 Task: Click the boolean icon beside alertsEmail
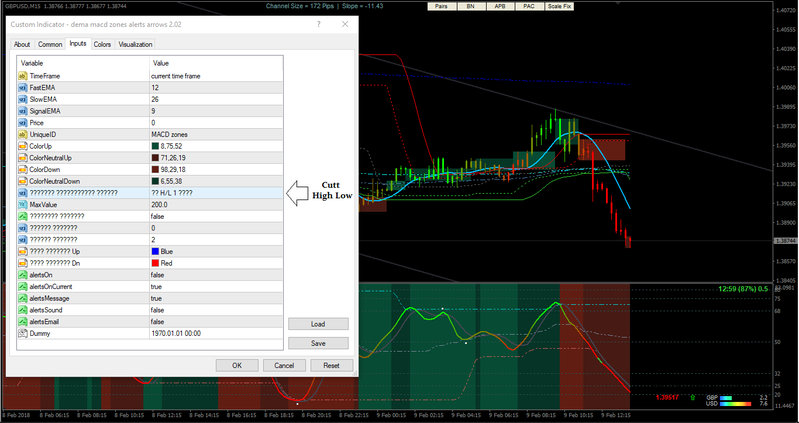22,322
